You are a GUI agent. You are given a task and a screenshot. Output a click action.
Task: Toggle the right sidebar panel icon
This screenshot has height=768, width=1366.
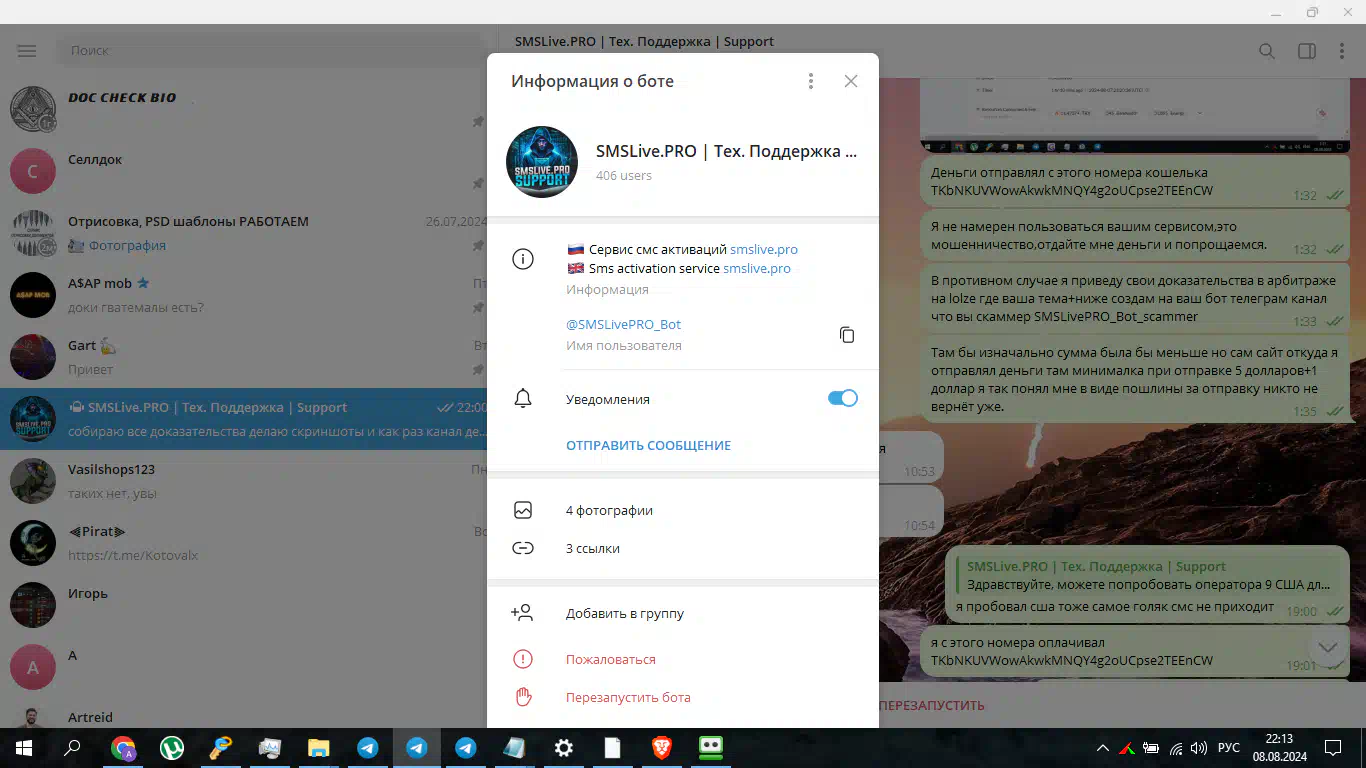coord(1307,51)
